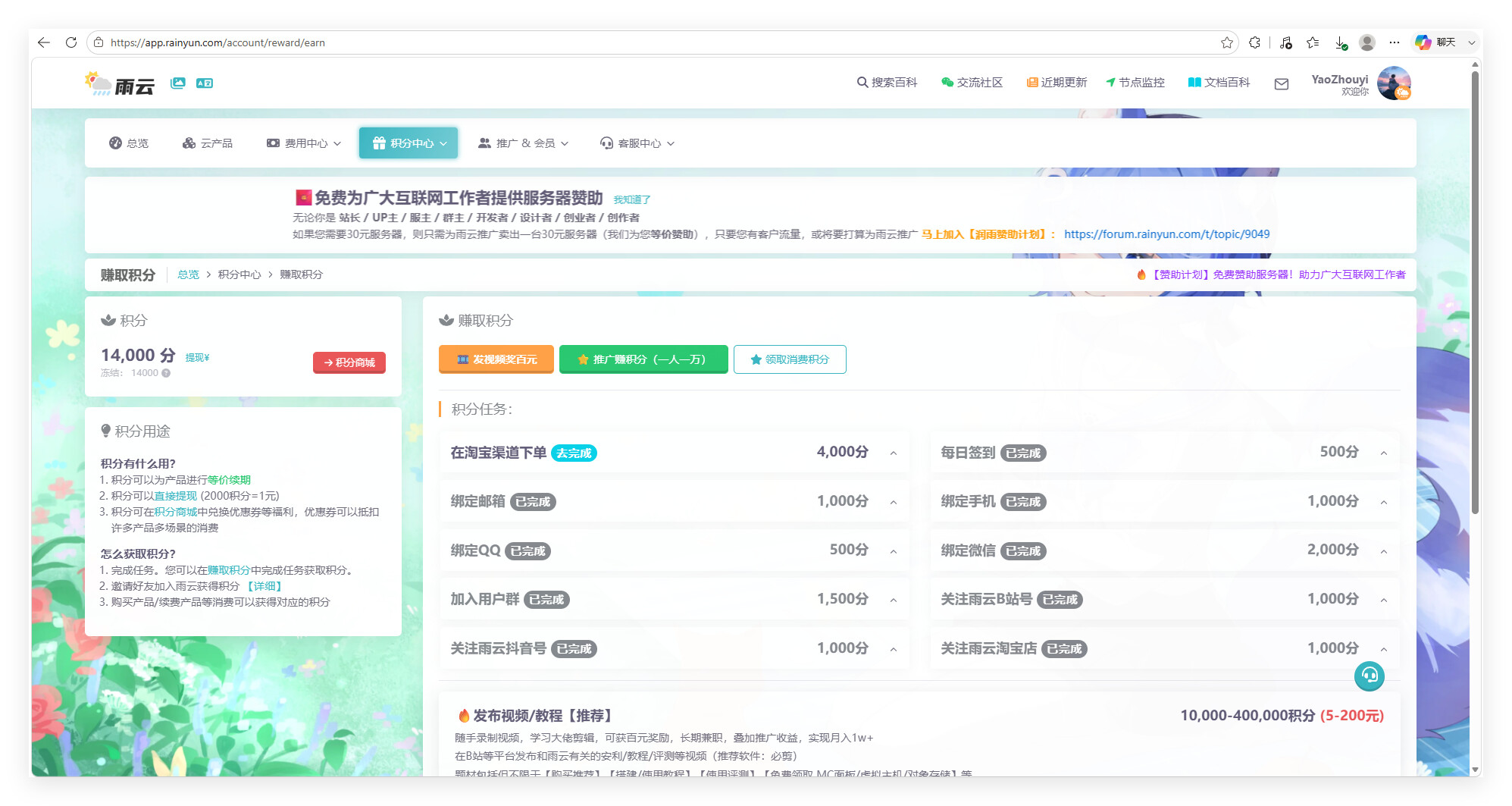
Task: Open 文档百科 link in header
Action: 1219,83
